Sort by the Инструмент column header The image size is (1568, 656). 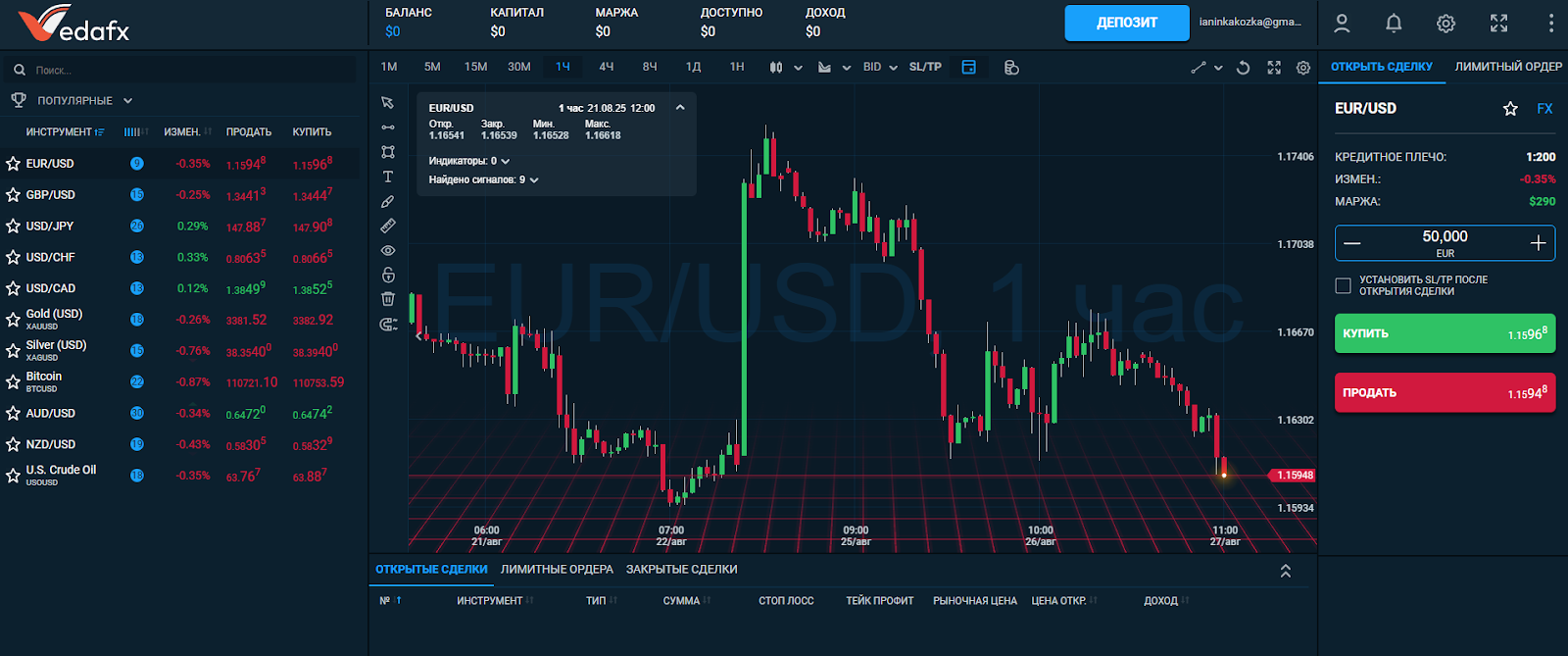pos(65,132)
